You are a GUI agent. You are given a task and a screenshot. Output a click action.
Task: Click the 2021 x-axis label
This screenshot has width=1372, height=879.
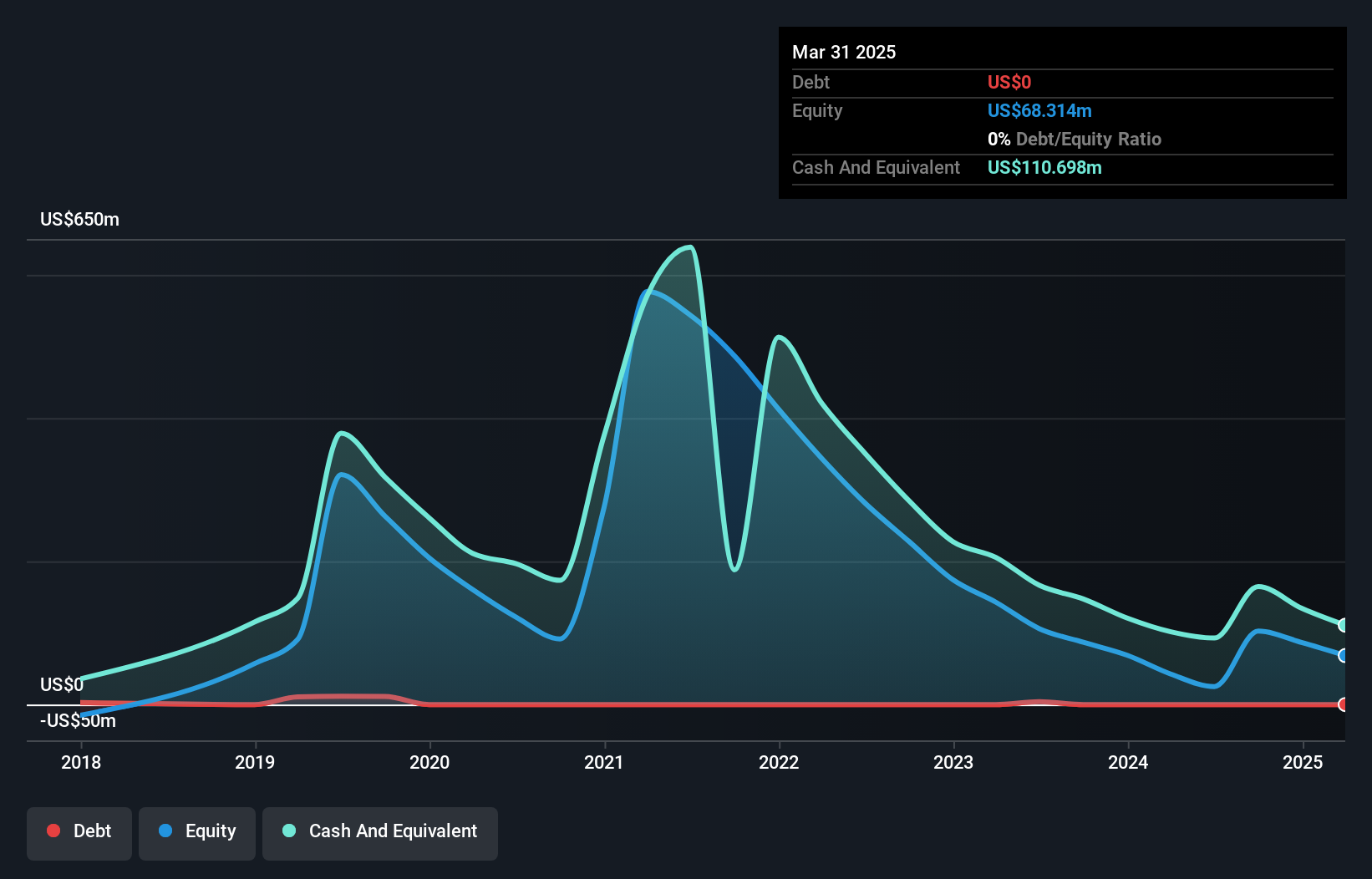coord(604,762)
